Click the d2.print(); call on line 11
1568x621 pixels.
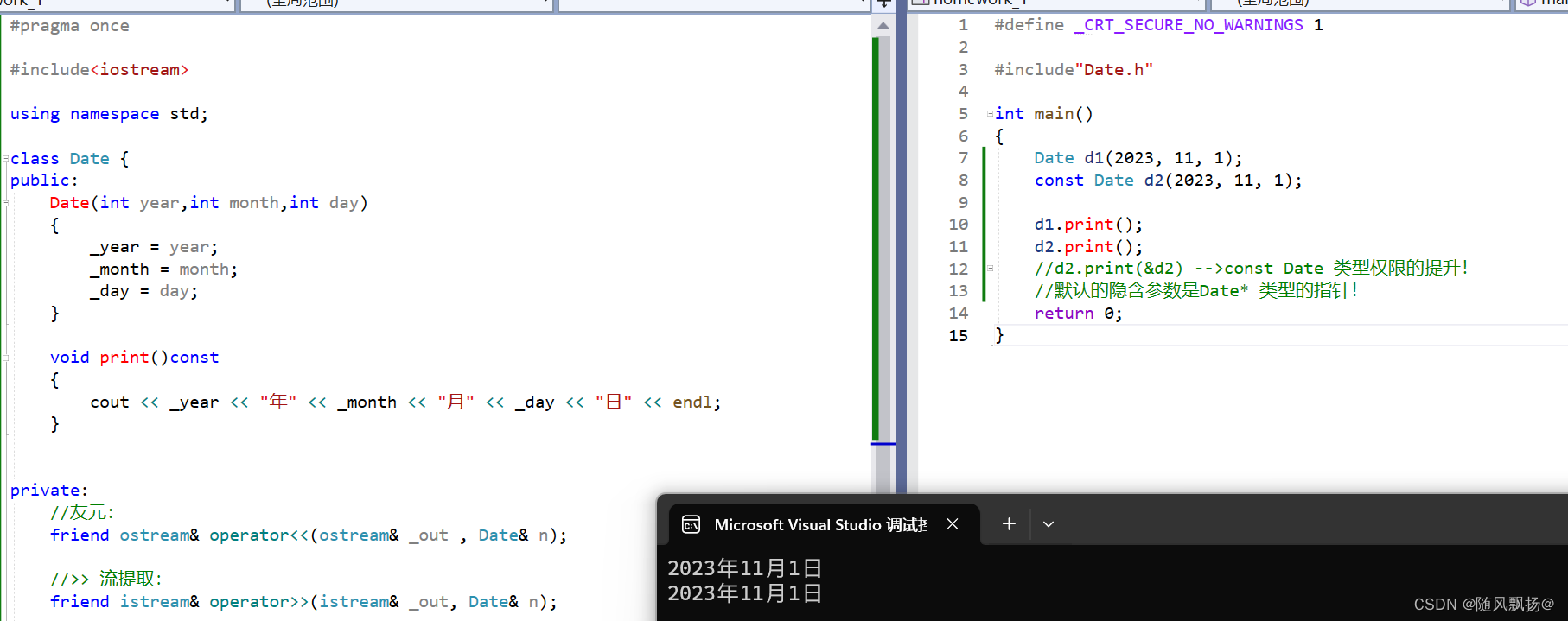1088,247
